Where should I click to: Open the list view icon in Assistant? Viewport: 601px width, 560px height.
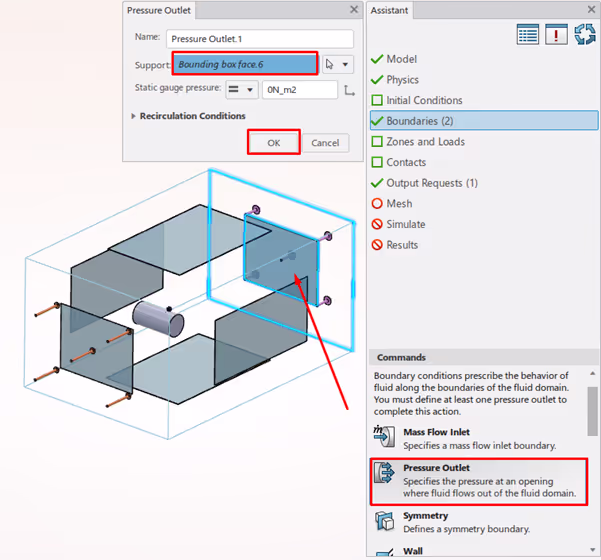point(527,34)
